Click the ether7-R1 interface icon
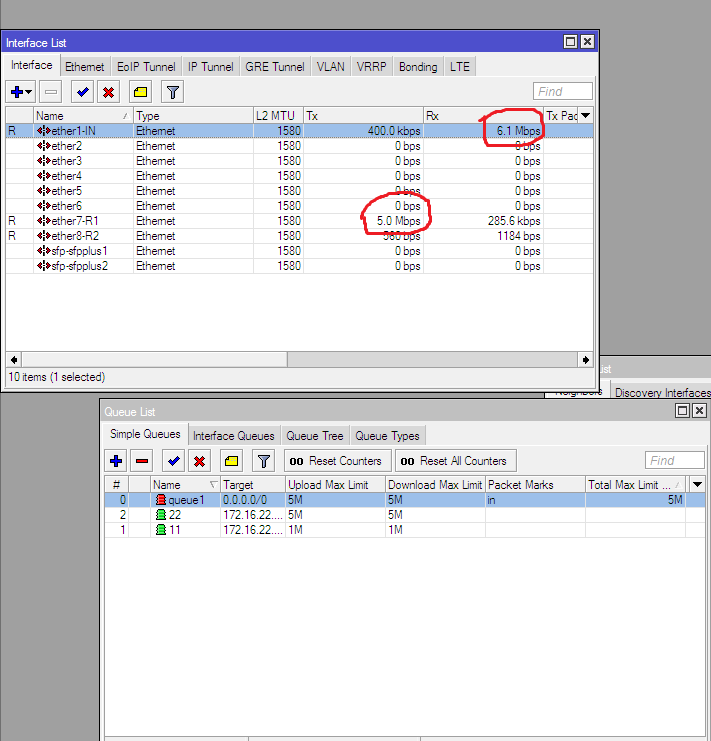 (x=43, y=221)
